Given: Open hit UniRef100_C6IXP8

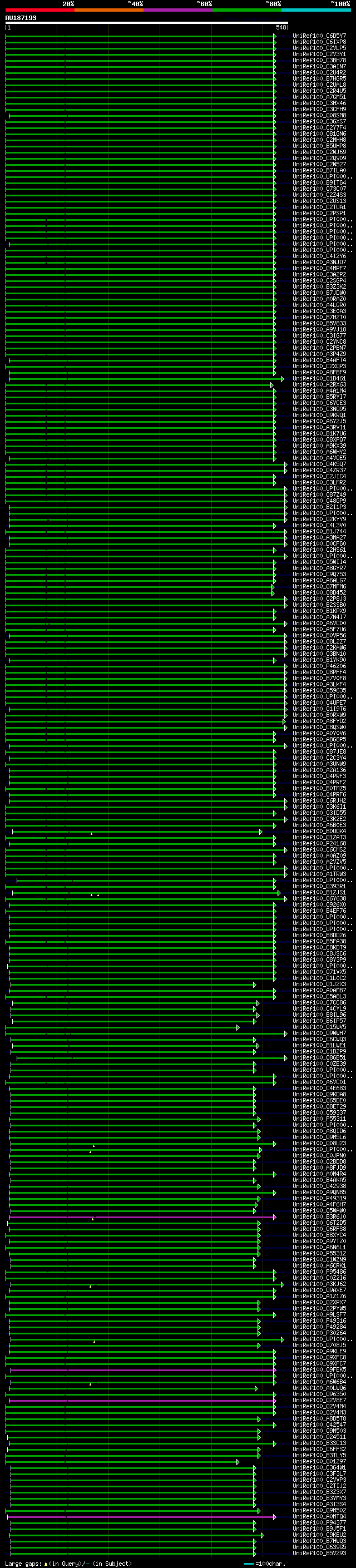Looking at the screenshot, I should tap(319, 42).
